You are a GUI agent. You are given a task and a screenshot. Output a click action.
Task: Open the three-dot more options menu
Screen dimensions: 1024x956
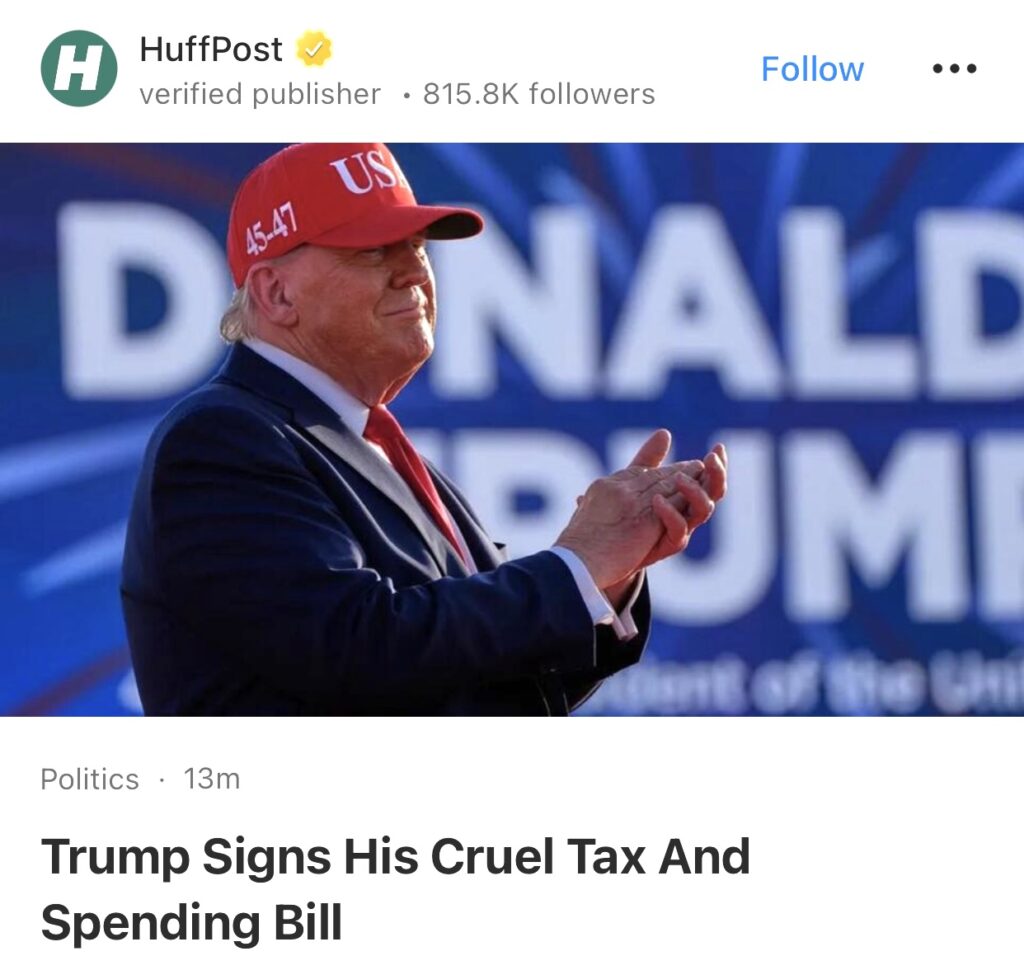pos(953,69)
